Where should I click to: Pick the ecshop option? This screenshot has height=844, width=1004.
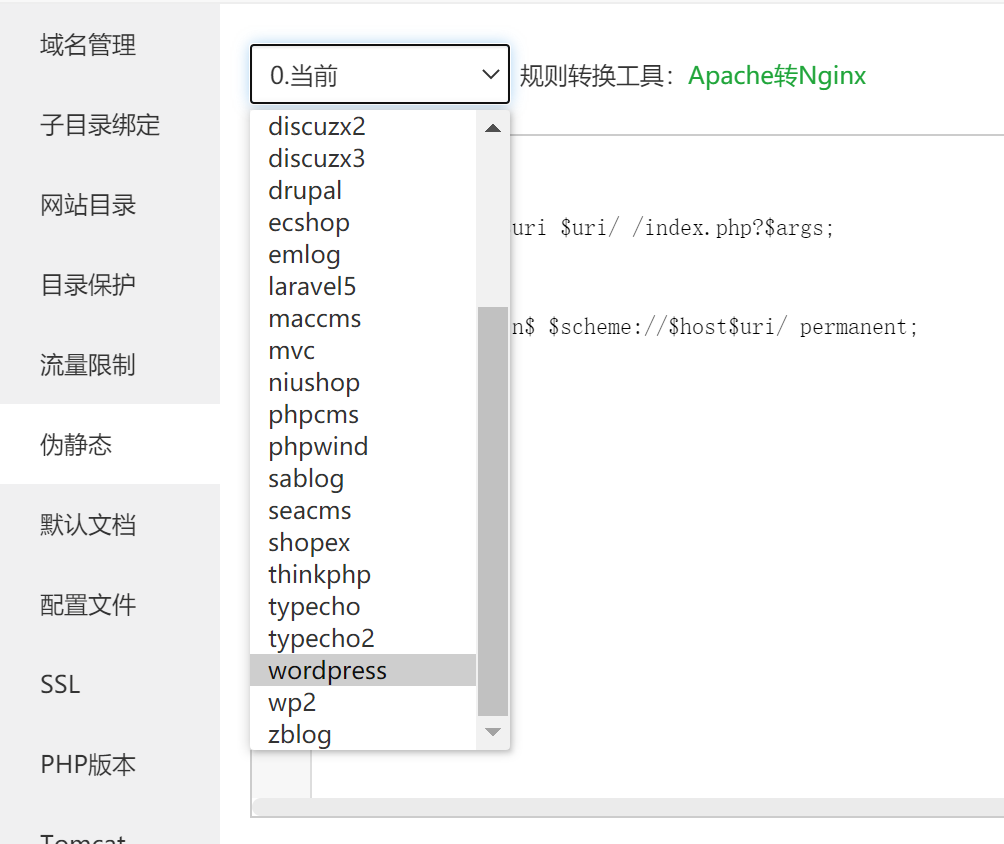[308, 223]
